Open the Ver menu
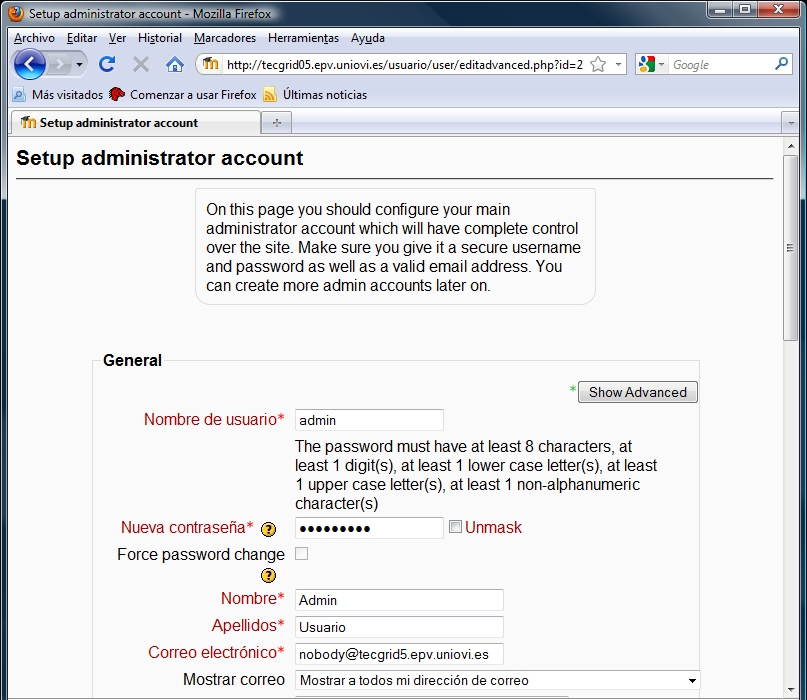 117,38
